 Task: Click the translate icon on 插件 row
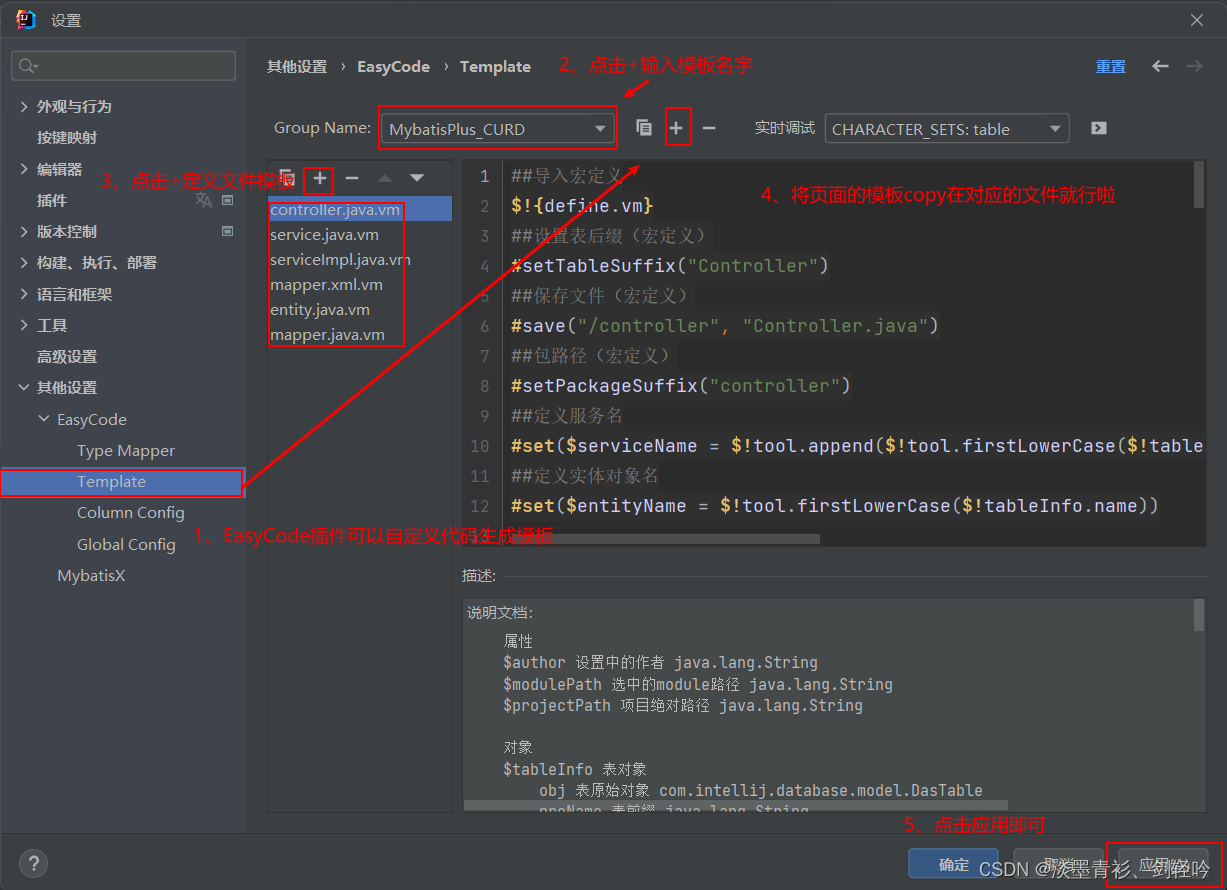click(203, 200)
